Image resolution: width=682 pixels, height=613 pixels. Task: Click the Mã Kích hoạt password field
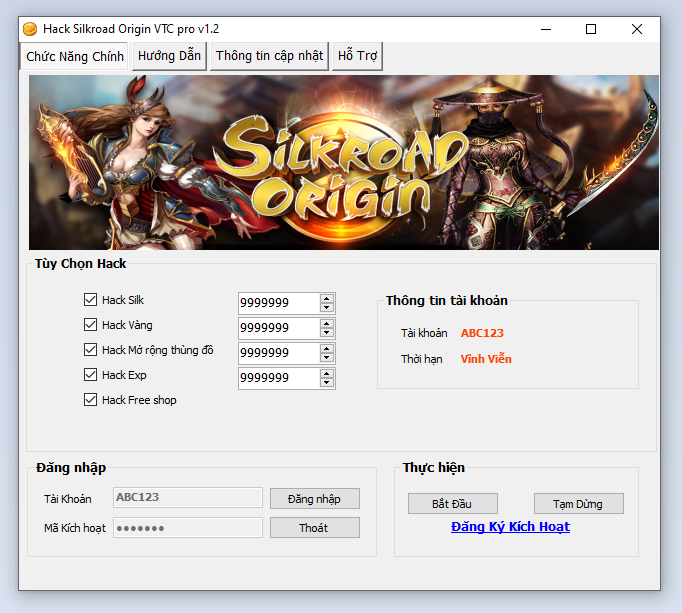[x=187, y=528]
